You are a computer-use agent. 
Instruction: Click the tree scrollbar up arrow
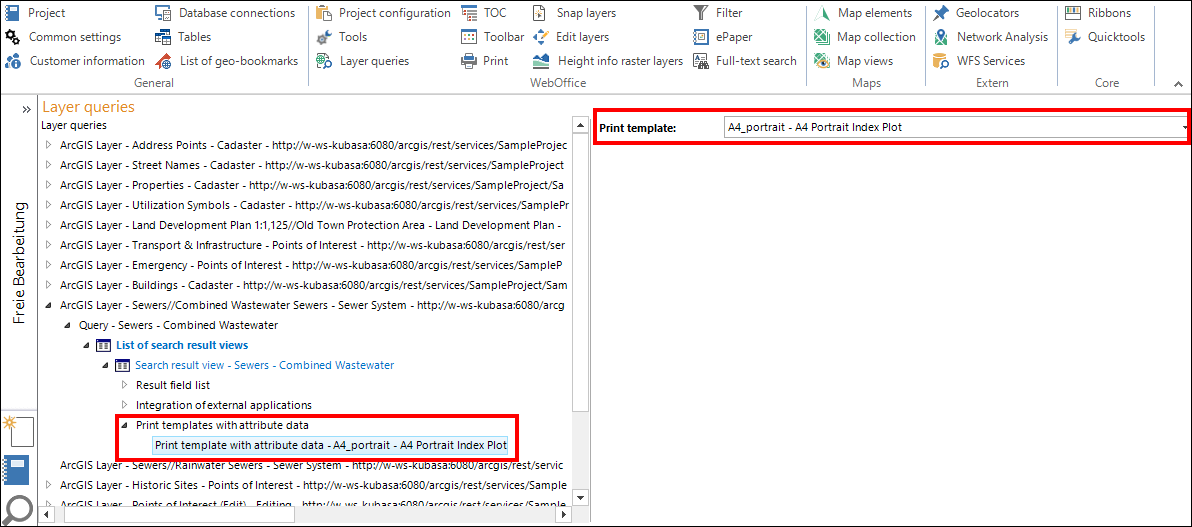(580, 125)
